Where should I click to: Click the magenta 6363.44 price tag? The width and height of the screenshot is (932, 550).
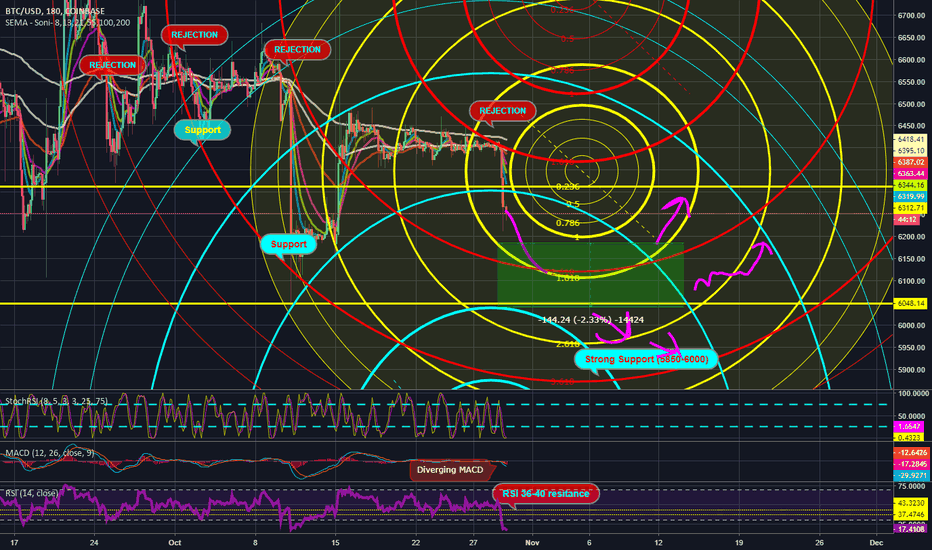(x=910, y=173)
